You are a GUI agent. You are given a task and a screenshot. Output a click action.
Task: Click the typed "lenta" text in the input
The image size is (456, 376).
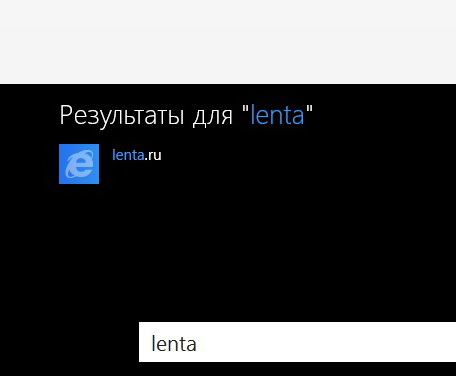pyautogui.click(x=174, y=344)
